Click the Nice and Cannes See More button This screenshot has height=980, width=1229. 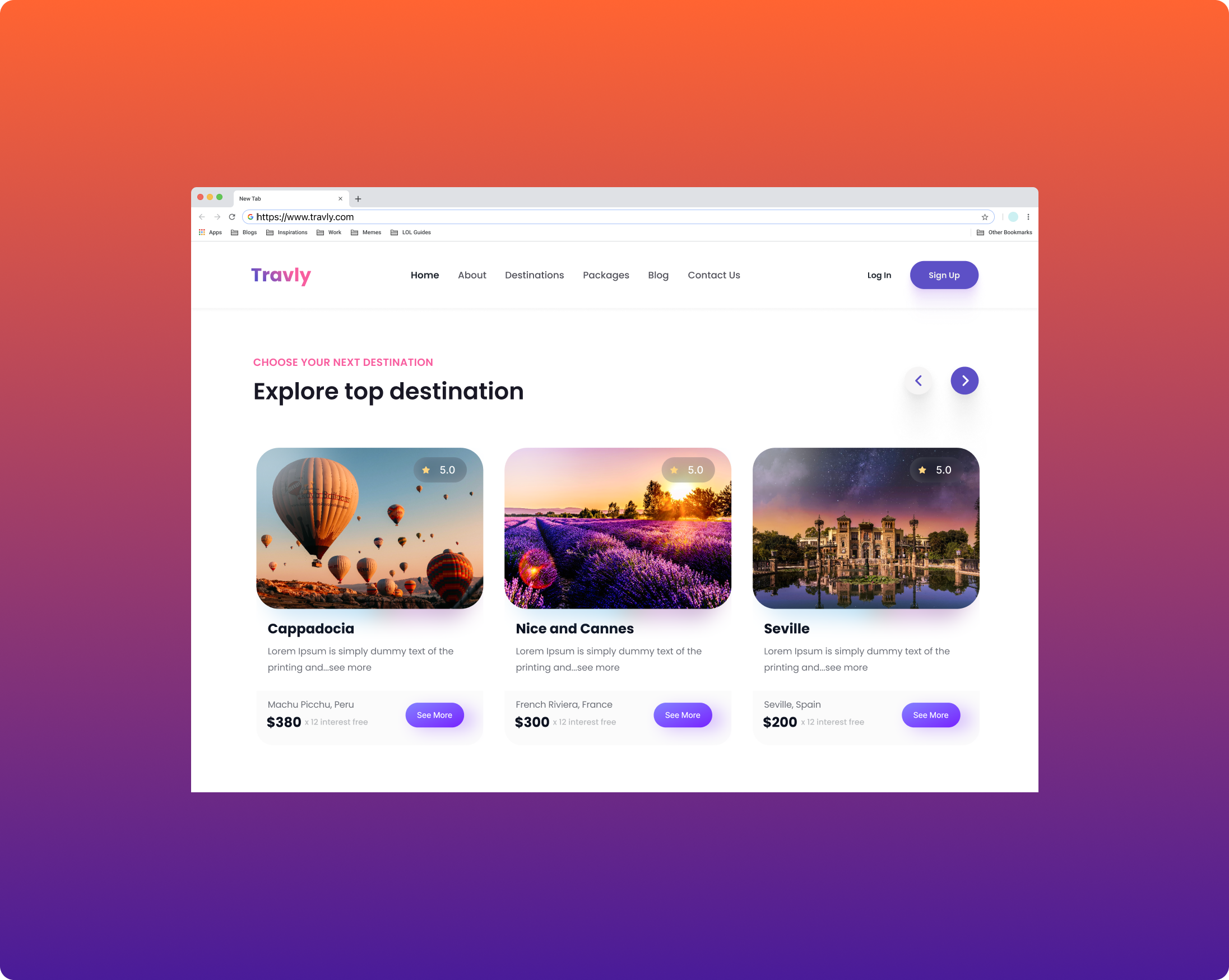pos(682,715)
